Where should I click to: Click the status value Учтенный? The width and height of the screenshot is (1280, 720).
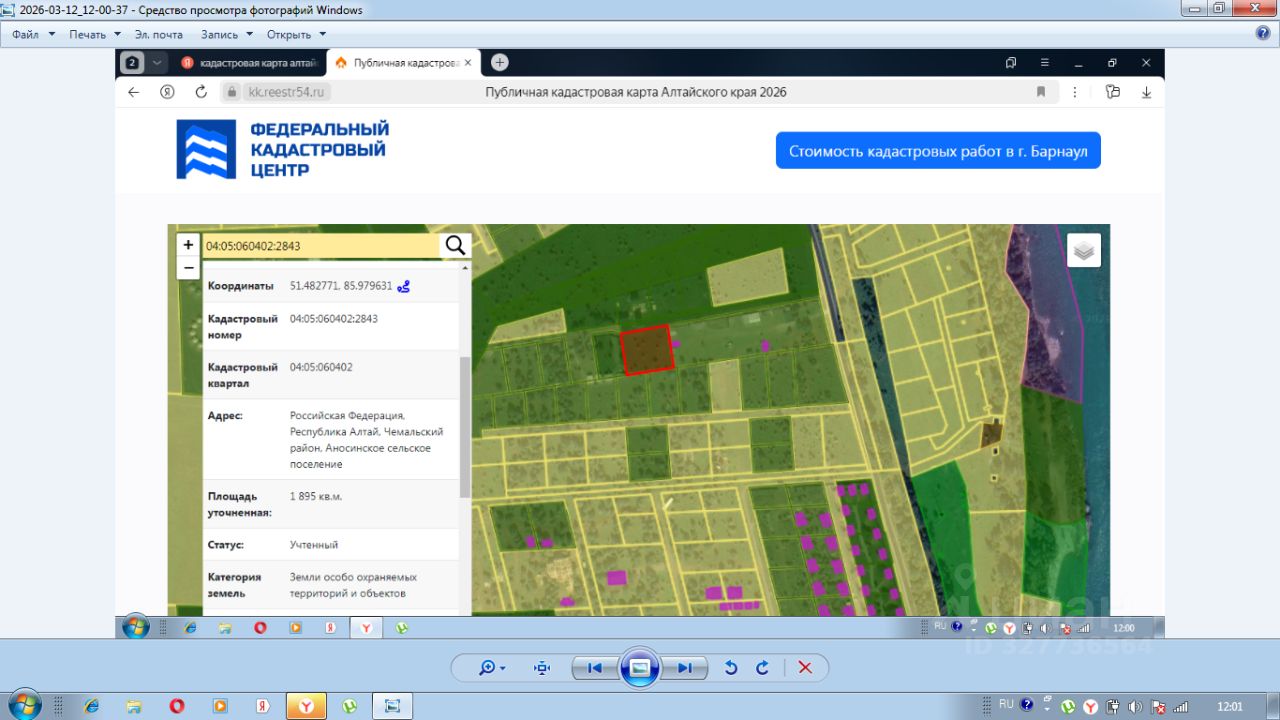[x=314, y=545]
